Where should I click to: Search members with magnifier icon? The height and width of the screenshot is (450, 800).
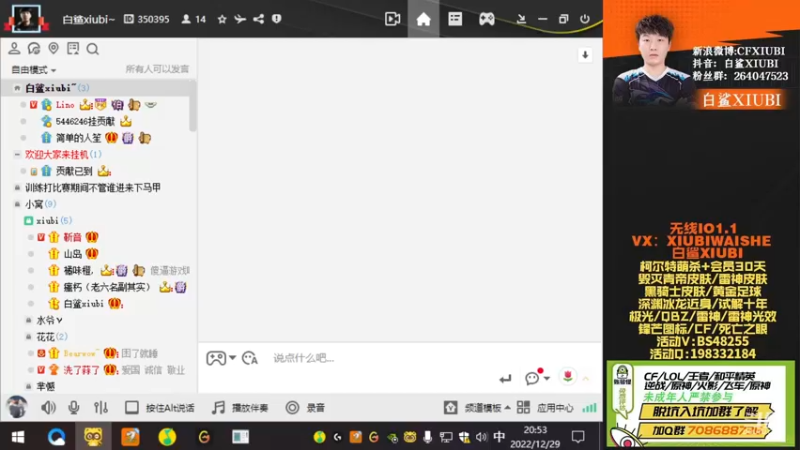[x=92, y=49]
